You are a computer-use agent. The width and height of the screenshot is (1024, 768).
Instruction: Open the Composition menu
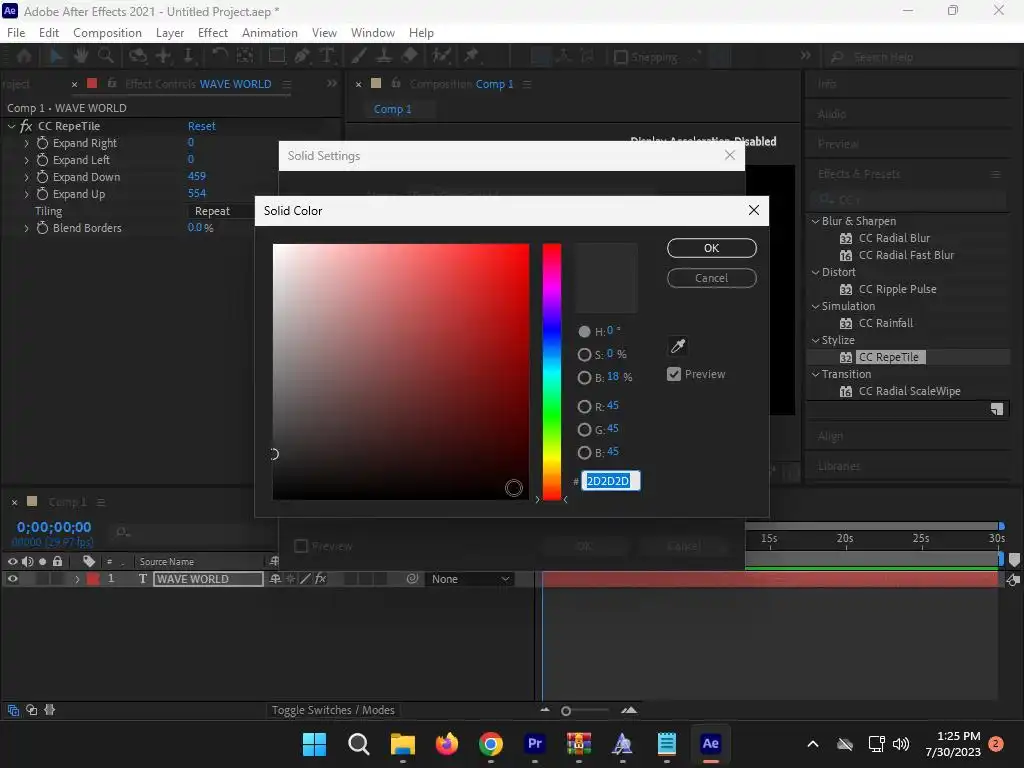[107, 33]
